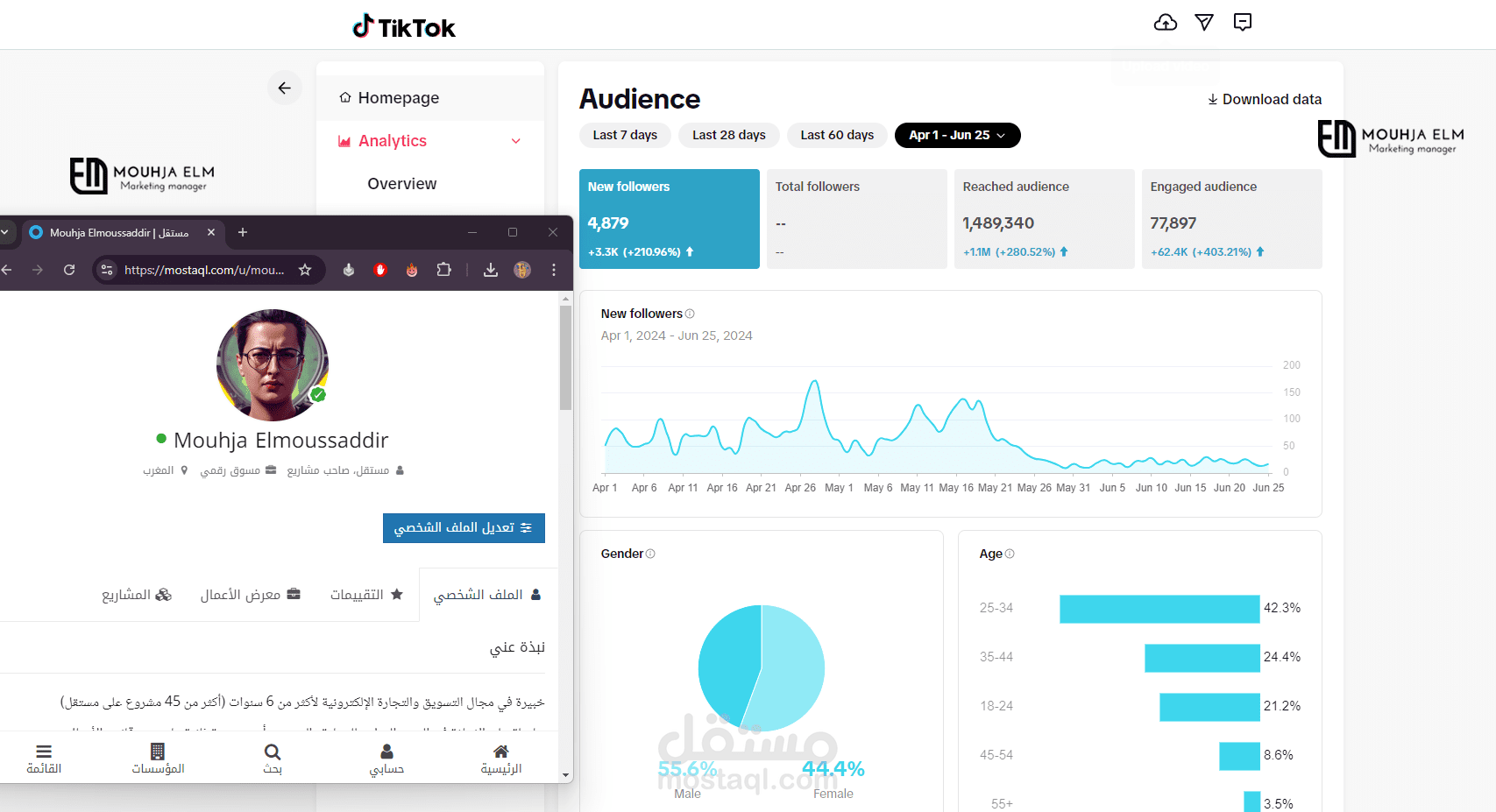Reload the mostaql page
This screenshot has width=1496, height=812.
[69, 270]
